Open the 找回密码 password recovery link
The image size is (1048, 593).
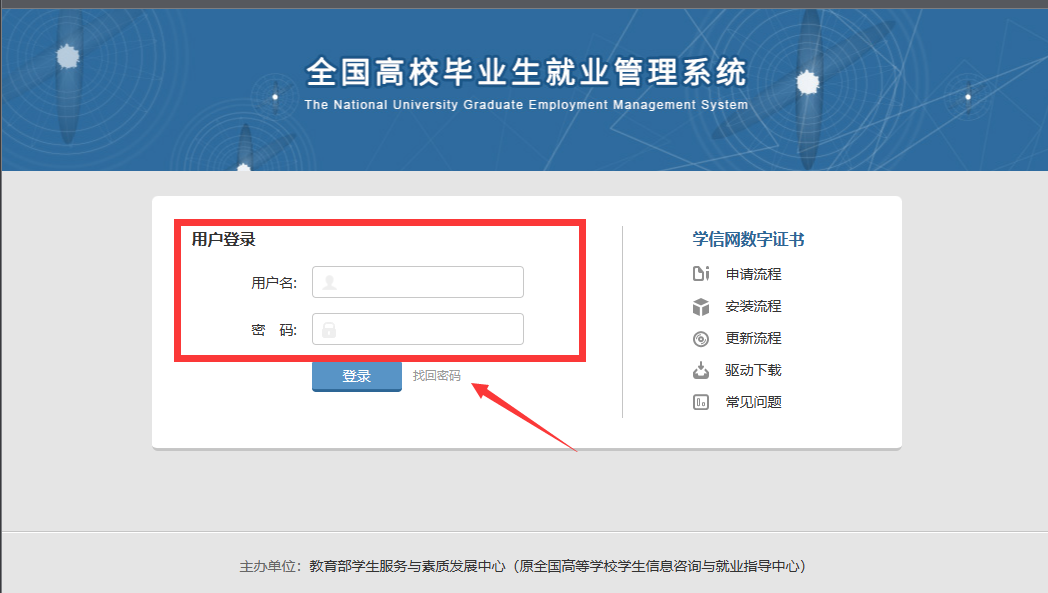(x=436, y=376)
